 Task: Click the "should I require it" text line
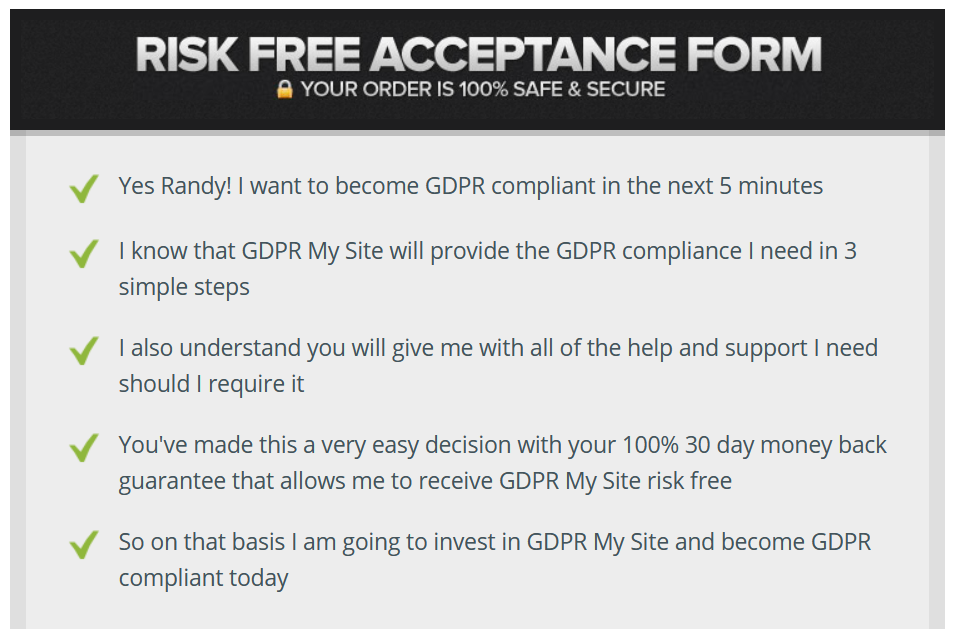coord(212,385)
